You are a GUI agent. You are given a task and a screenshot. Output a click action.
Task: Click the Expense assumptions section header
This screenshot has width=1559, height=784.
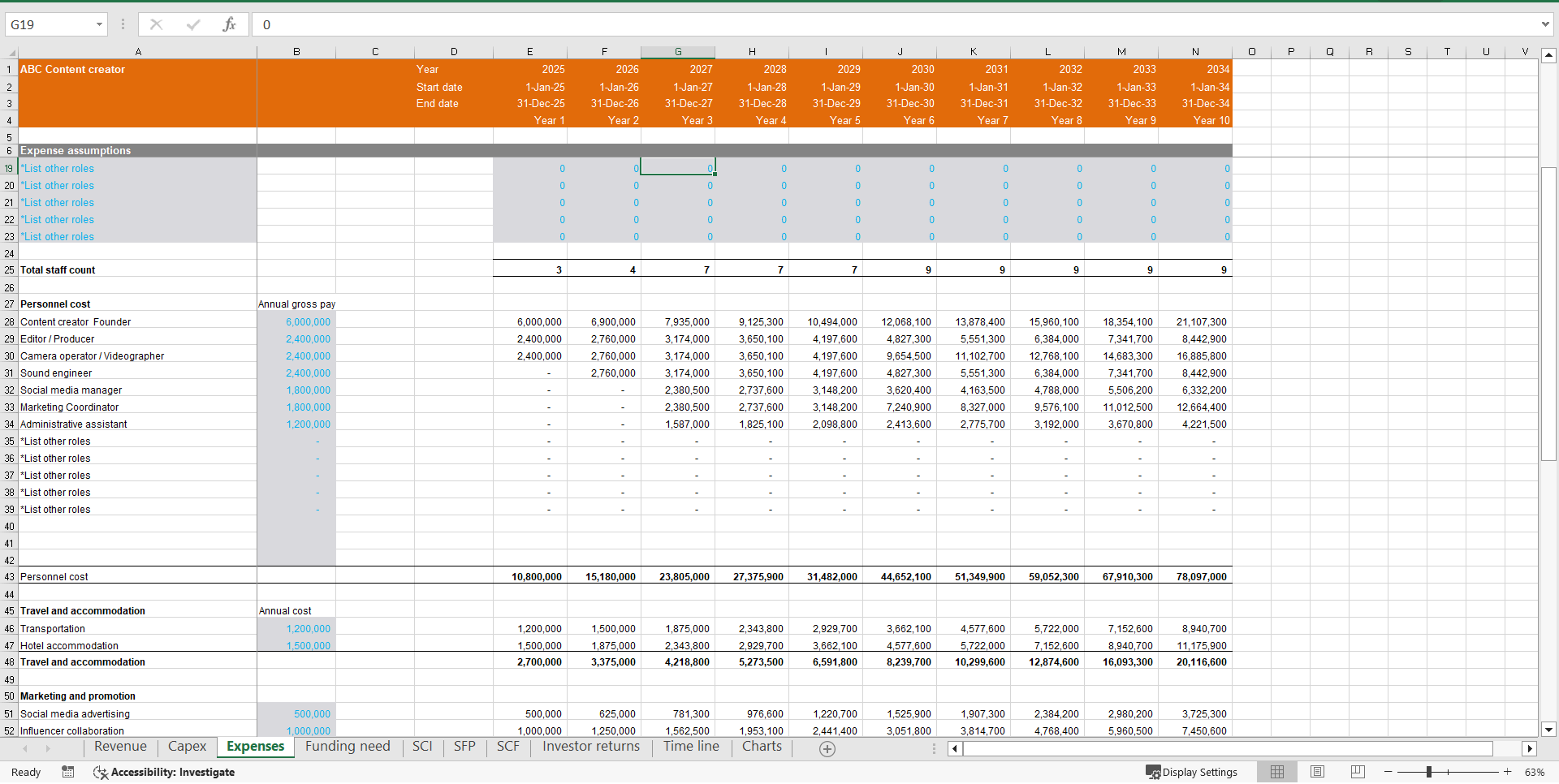(x=76, y=151)
